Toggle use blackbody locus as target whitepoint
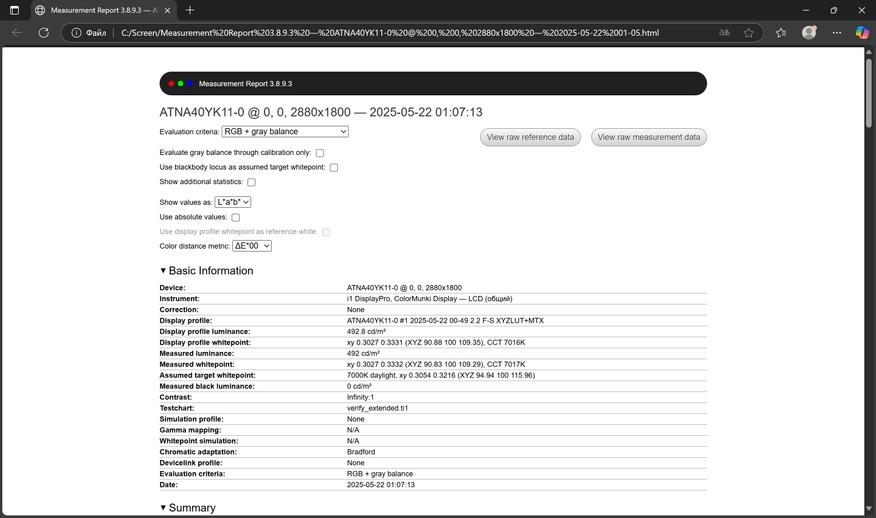 (334, 168)
